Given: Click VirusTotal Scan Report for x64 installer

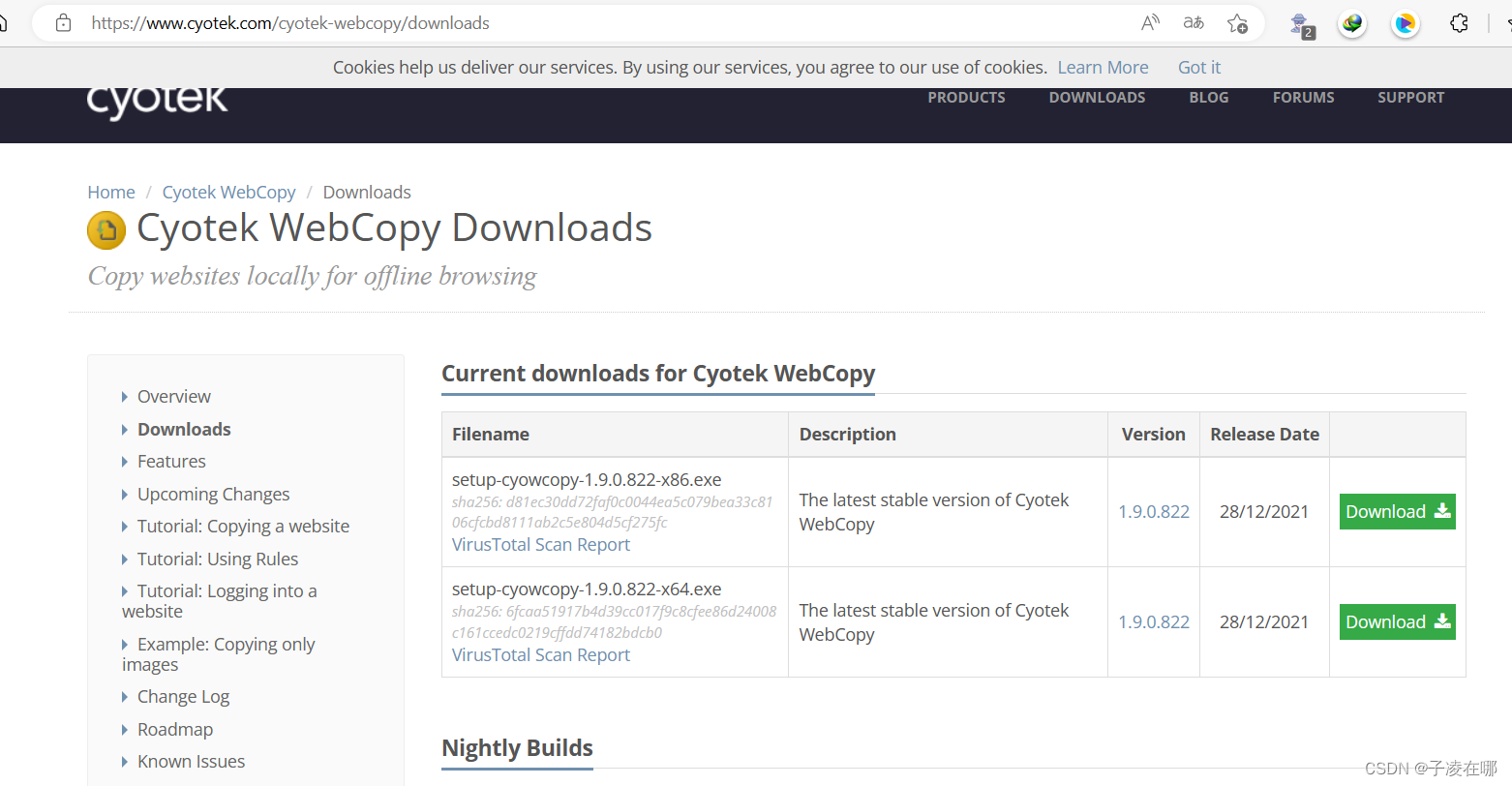Looking at the screenshot, I should [x=540, y=655].
